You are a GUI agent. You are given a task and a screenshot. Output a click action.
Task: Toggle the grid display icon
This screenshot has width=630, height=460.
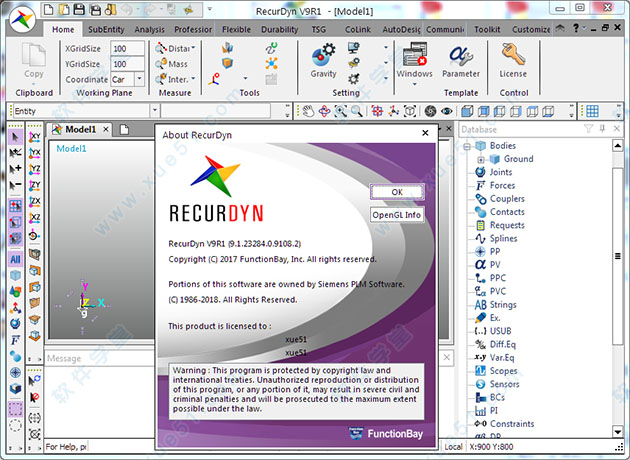point(592,111)
